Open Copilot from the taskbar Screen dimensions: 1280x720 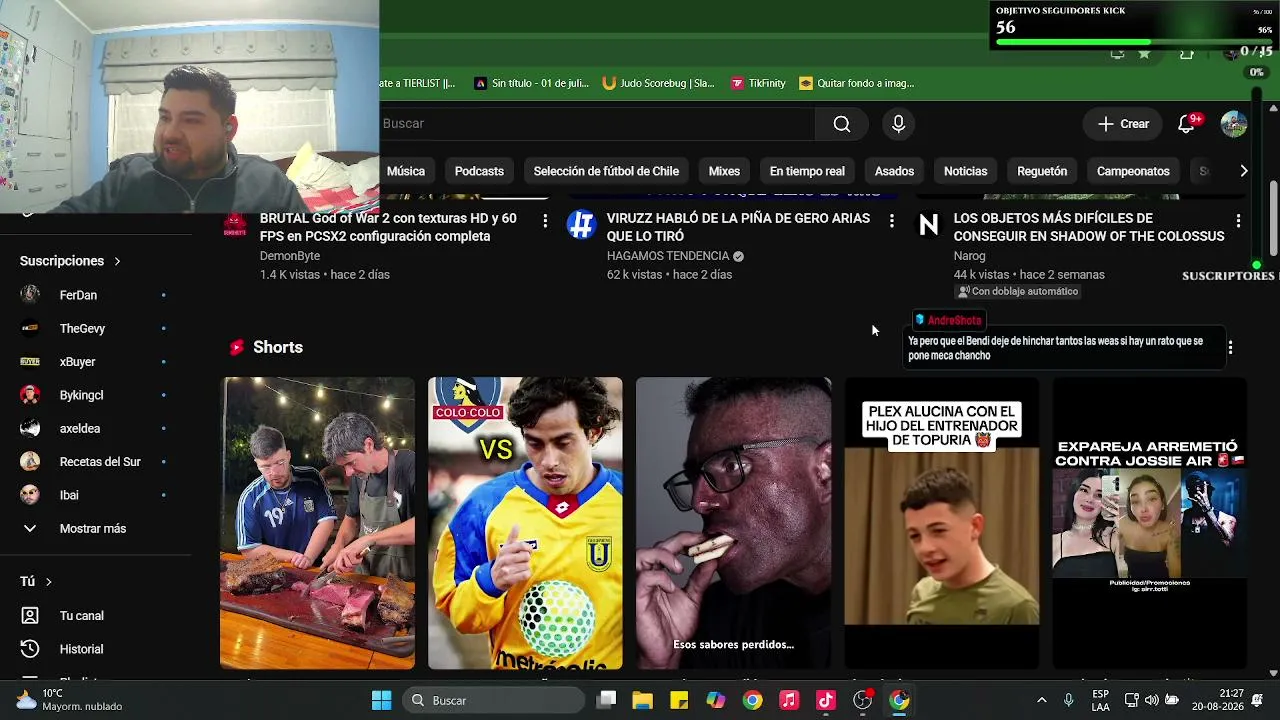tap(716, 700)
